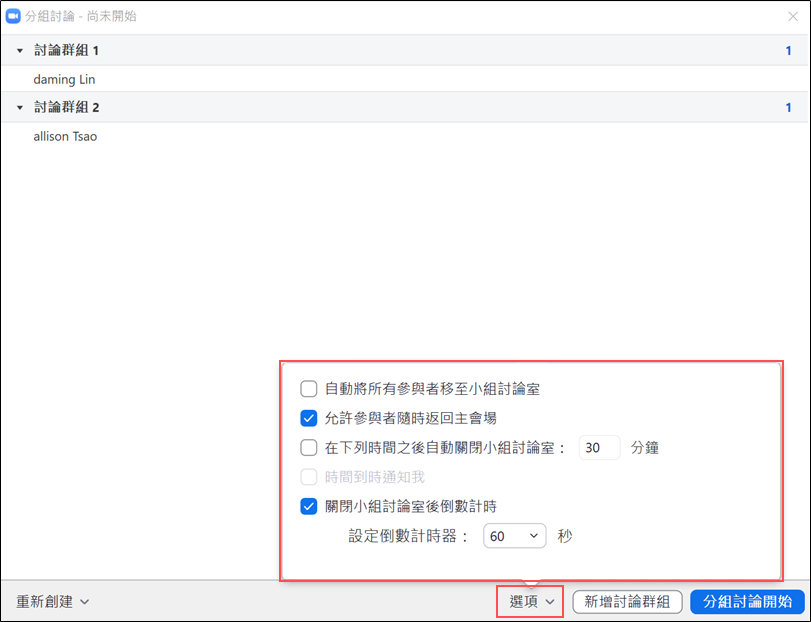Click the 新增討論群組 button
This screenshot has width=811, height=622.
click(x=627, y=601)
